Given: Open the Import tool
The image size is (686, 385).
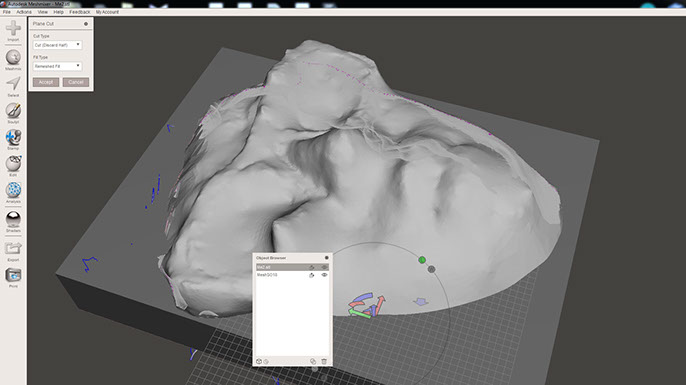Looking at the screenshot, I should pos(13,30).
